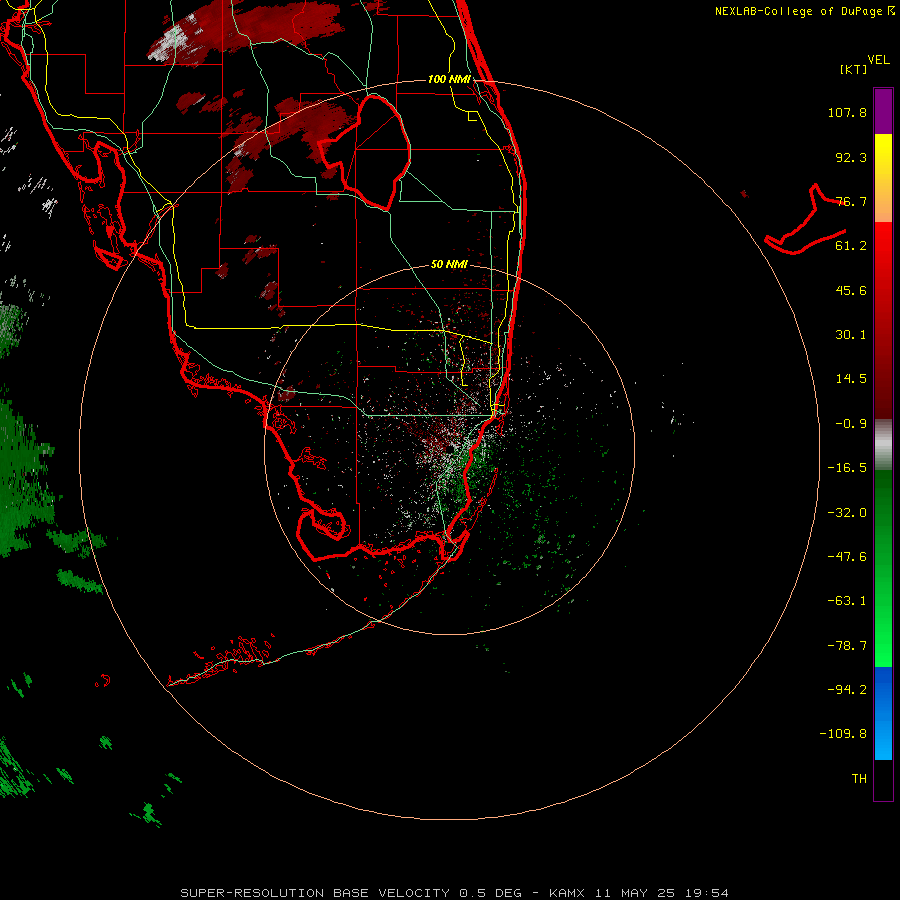The width and height of the screenshot is (900, 900).
Task: Click the -32.0 velocity scale value
Action: pyautogui.click(x=847, y=513)
